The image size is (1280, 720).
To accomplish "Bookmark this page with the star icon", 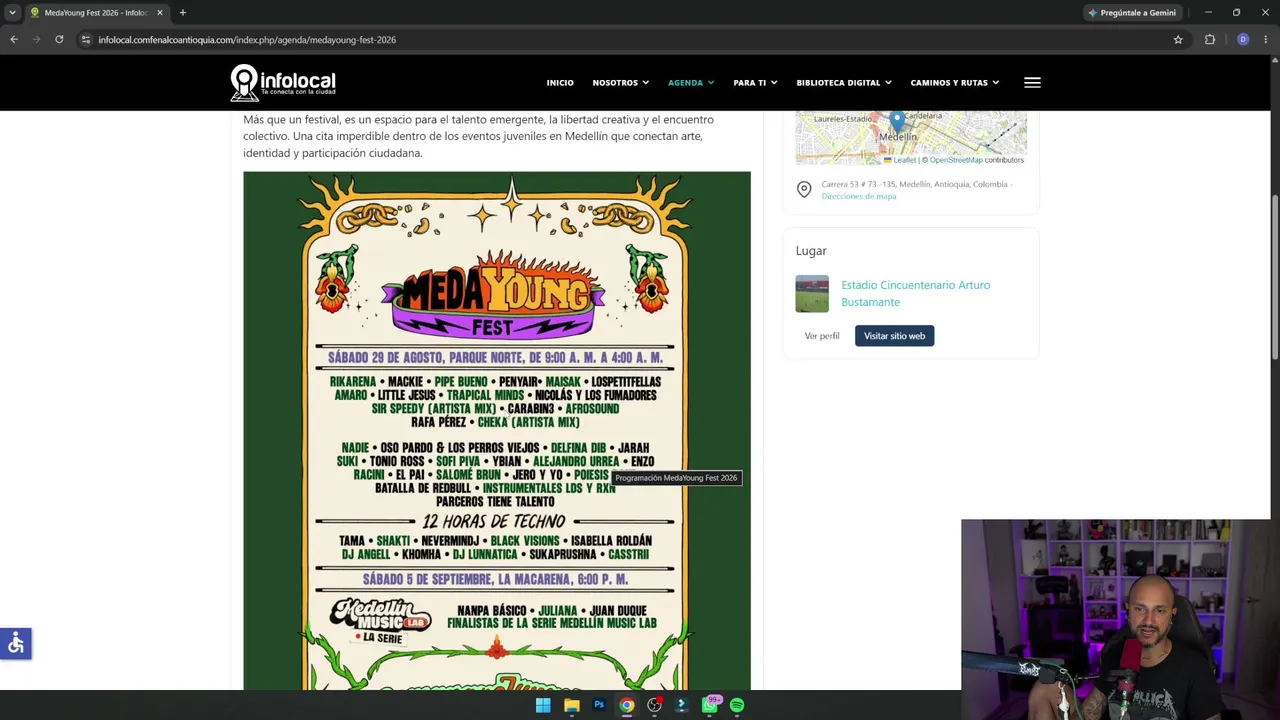I will point(1178,40).
